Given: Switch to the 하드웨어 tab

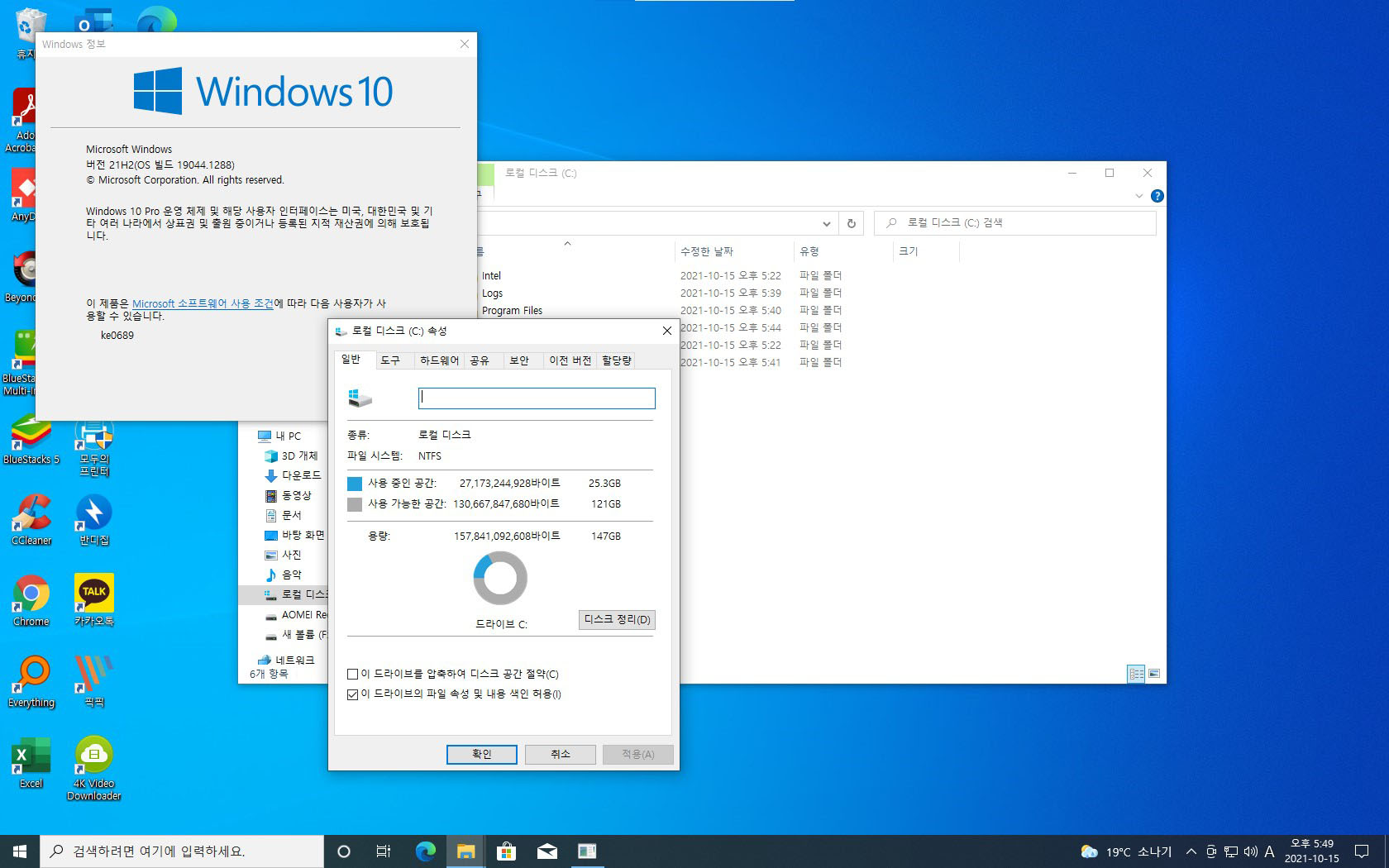Looking at the screenshot, I should click(439, 360).
